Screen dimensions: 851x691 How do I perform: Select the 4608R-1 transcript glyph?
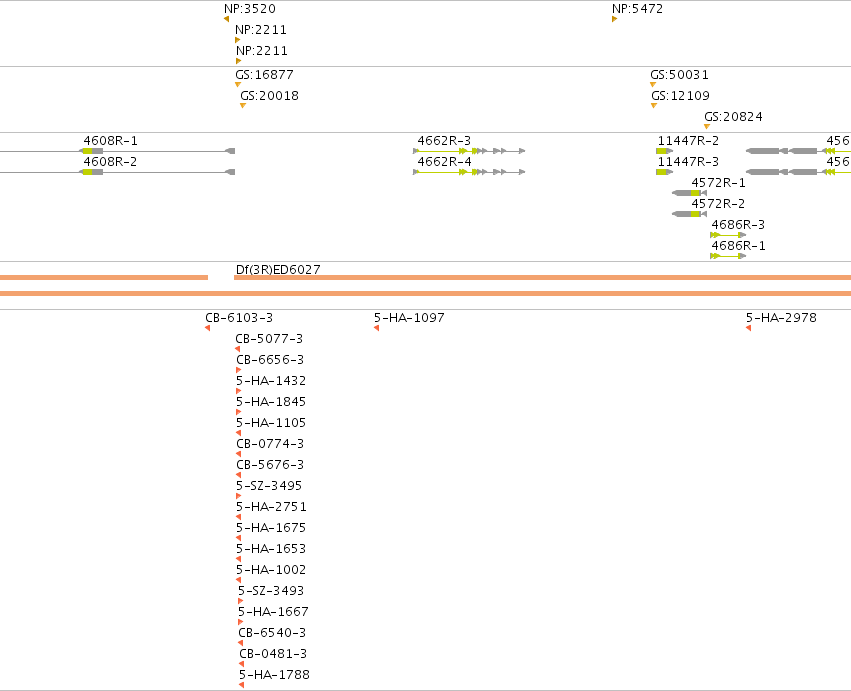click(x=117, y=151)
